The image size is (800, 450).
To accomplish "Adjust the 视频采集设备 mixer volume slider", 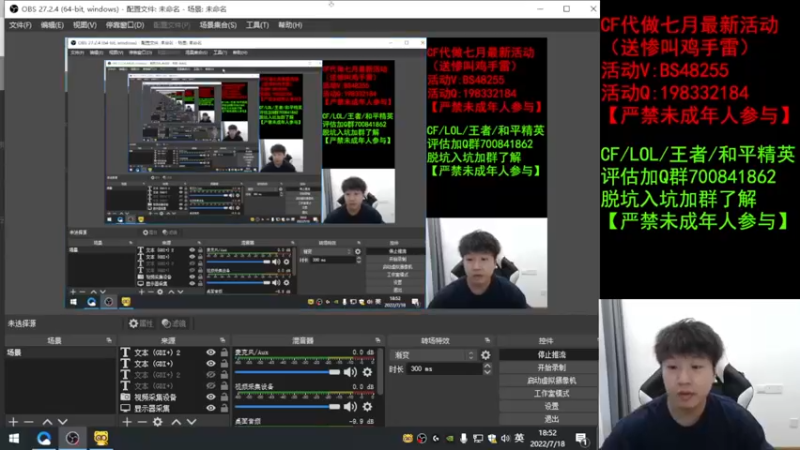I will tap(287, 407).
